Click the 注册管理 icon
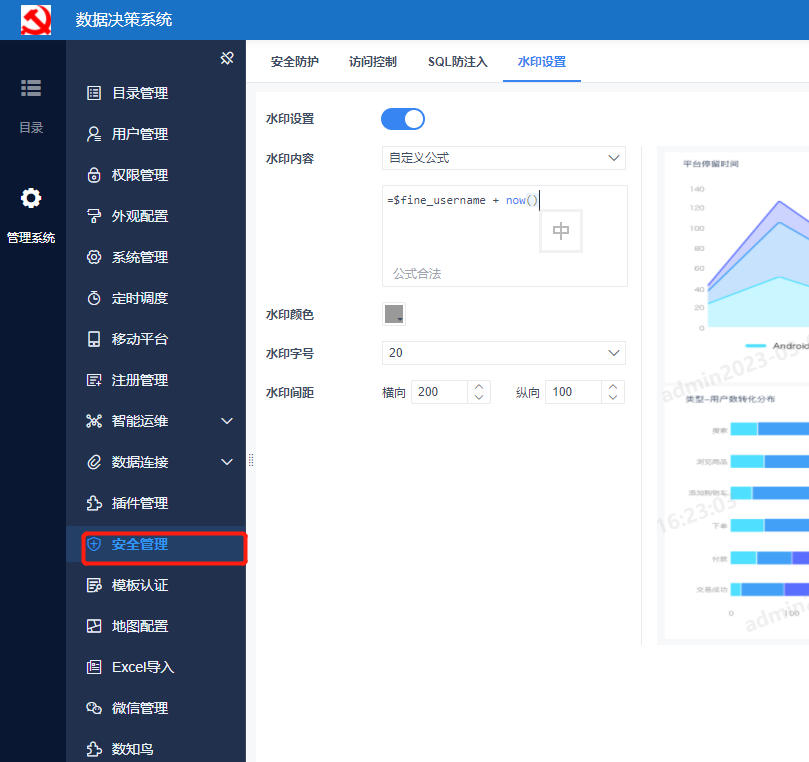Image resolution: width=809 pixels, height=762 pixels. [x=94, y=380]
